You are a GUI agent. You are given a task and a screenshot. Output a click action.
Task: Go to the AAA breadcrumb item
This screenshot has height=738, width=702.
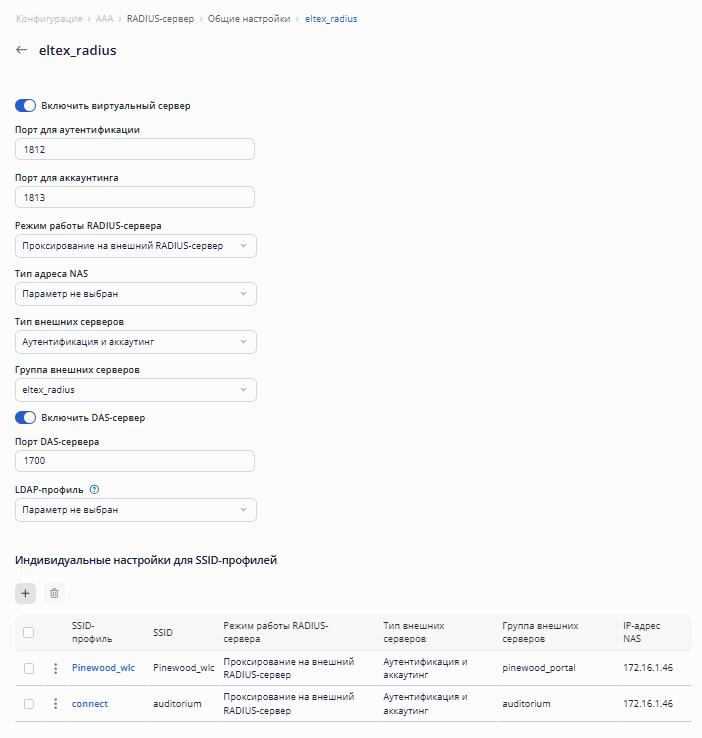(x=104, y=19)
